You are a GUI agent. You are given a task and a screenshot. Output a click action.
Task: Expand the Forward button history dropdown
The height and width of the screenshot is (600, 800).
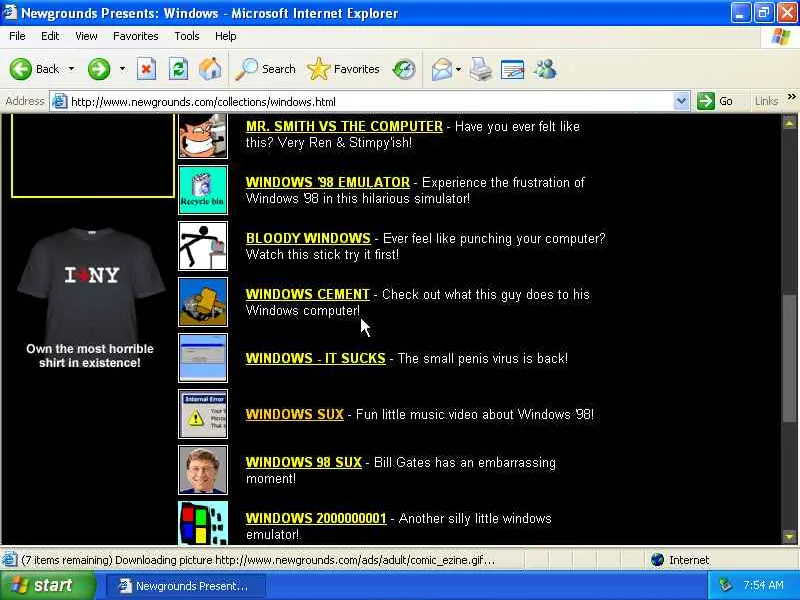click(x=122, y=69)
